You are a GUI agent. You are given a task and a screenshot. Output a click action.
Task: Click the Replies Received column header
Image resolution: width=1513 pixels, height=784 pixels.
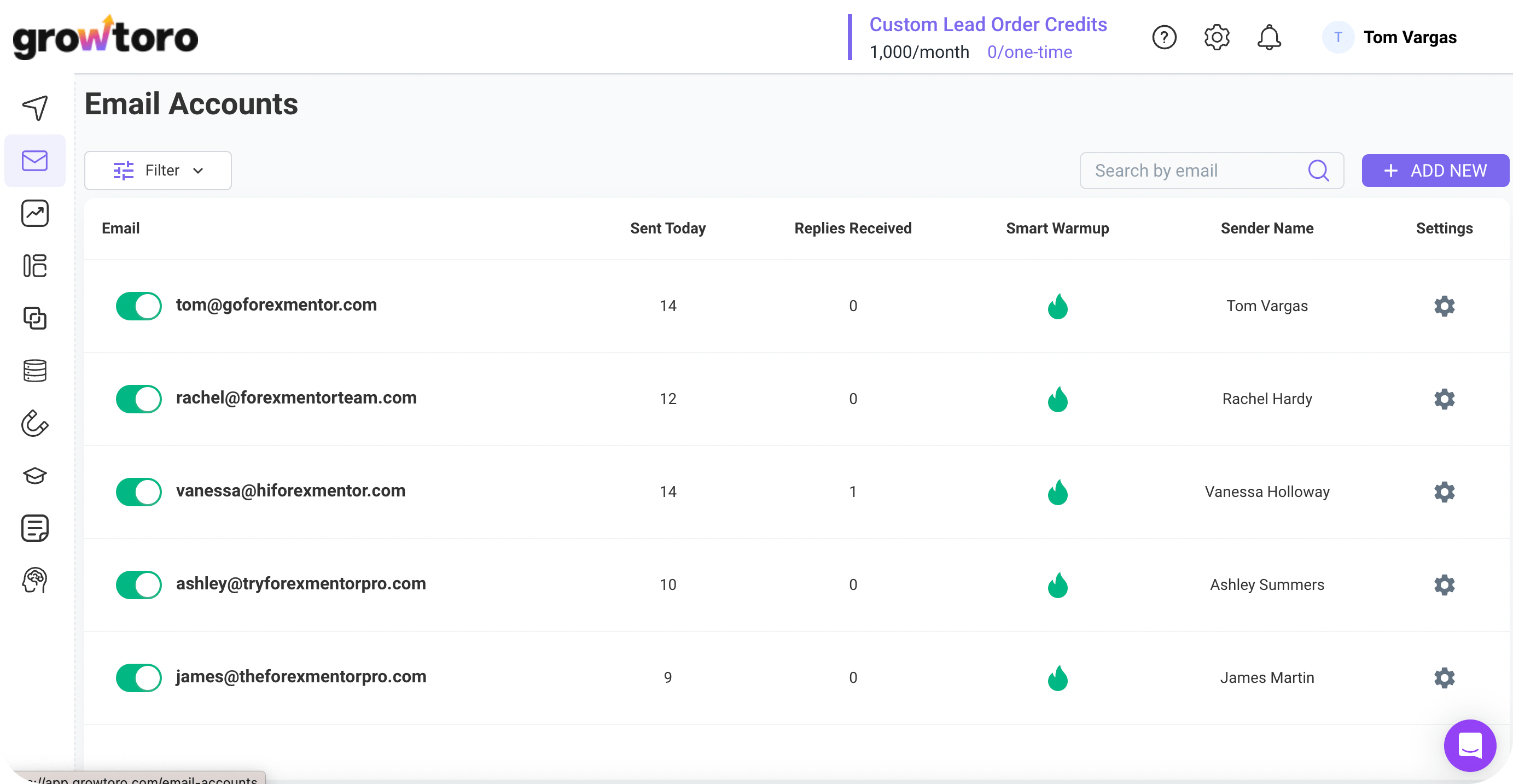click(x=853, y=228)
